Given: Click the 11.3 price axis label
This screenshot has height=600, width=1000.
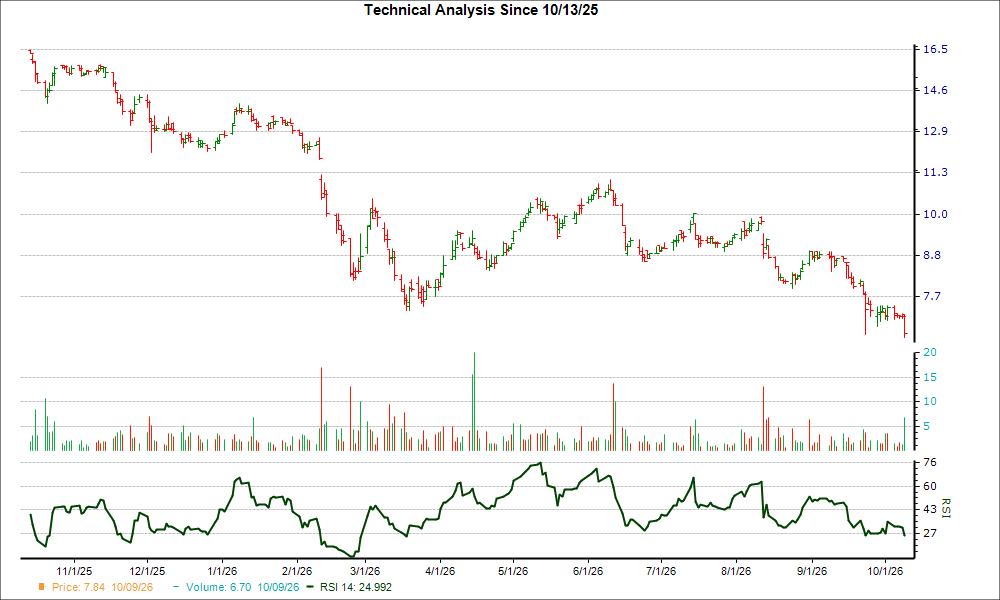Looking at the screenshot, I should [x=935, y=172].
